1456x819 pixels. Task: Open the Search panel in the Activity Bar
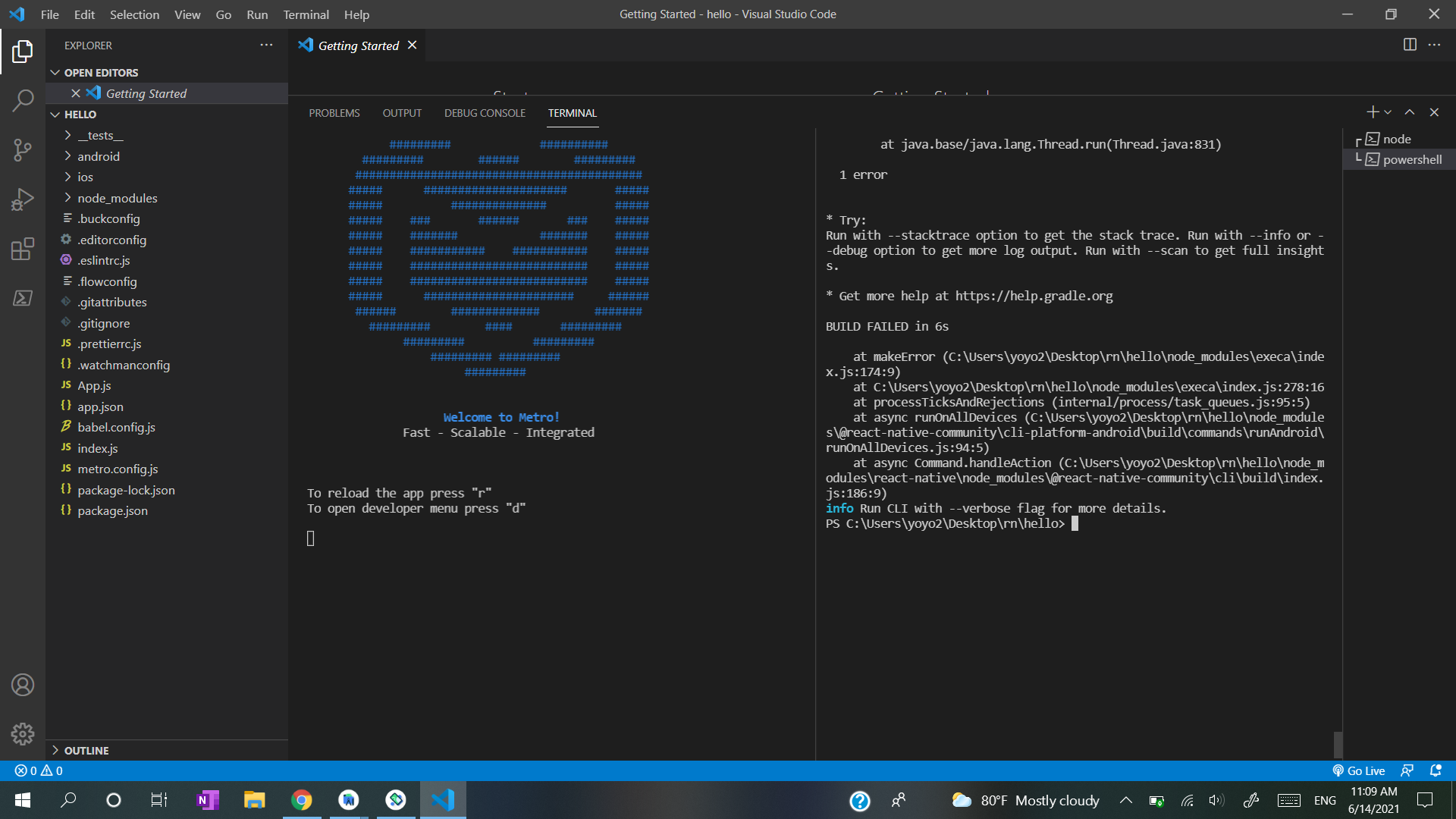[23, 100]
